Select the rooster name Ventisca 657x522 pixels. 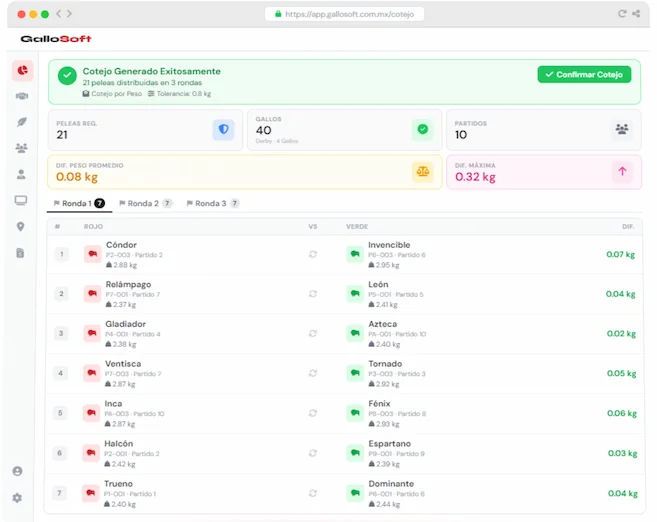point(123,364)
